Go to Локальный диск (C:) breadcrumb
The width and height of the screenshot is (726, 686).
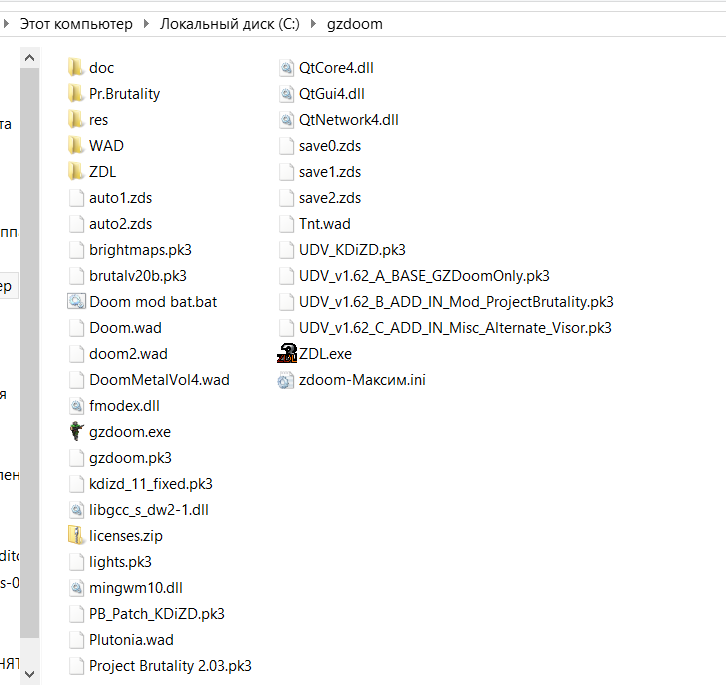coord(230,24)
